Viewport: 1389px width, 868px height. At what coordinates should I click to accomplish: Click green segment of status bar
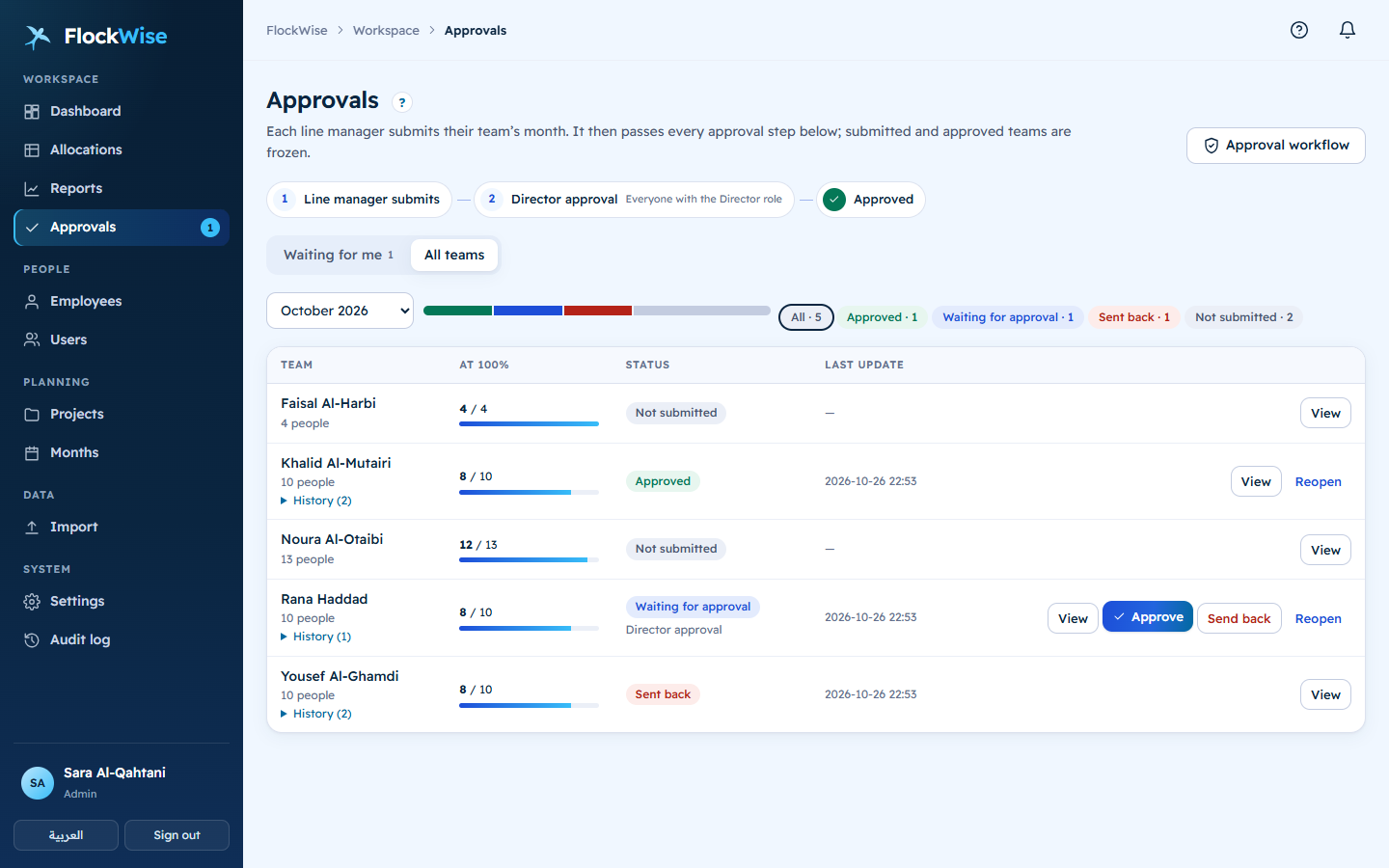coord(457,311)
